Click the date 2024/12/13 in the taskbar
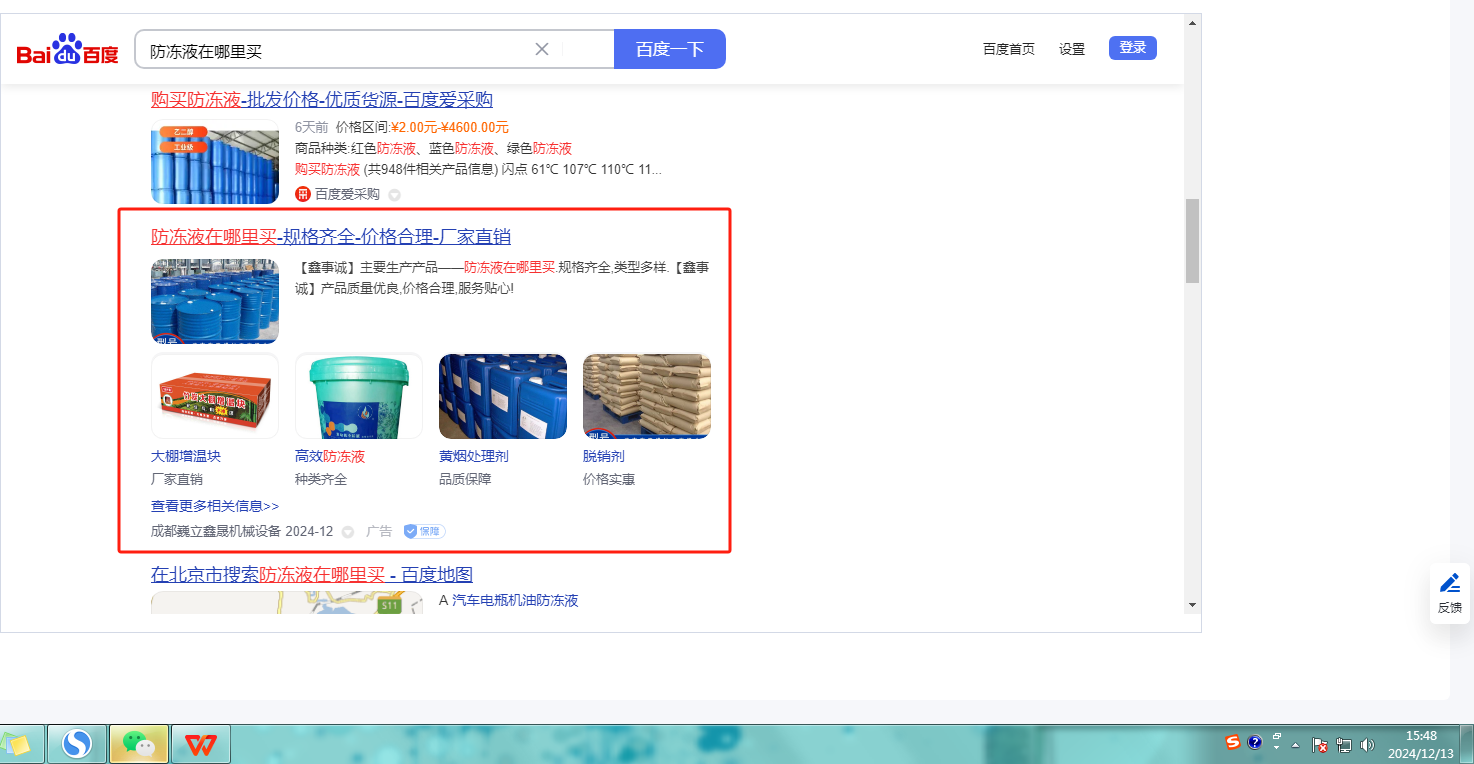Image resolution: width=1474 pixels, height=764 pixels. click(x=1421, y=755)
